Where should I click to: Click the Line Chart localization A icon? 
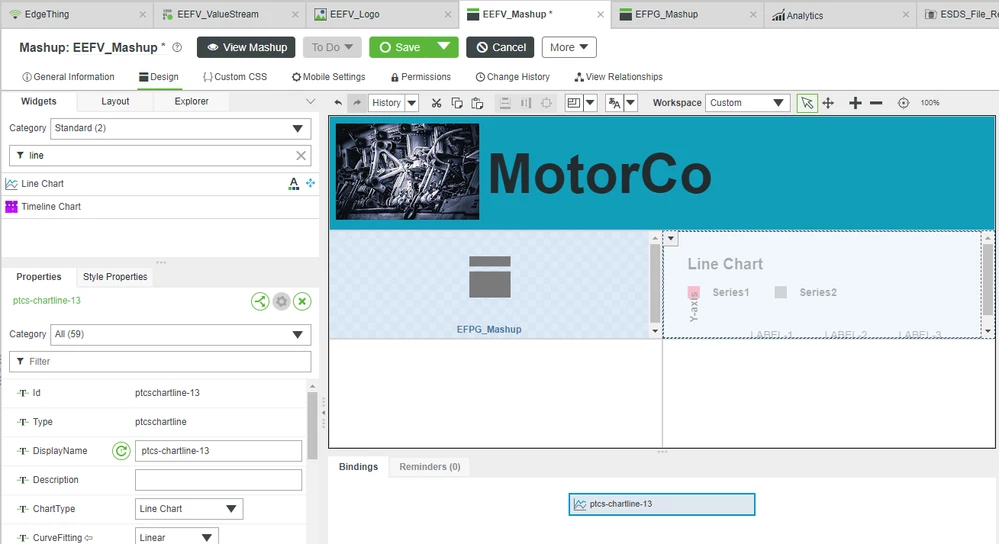click(294, 183)
